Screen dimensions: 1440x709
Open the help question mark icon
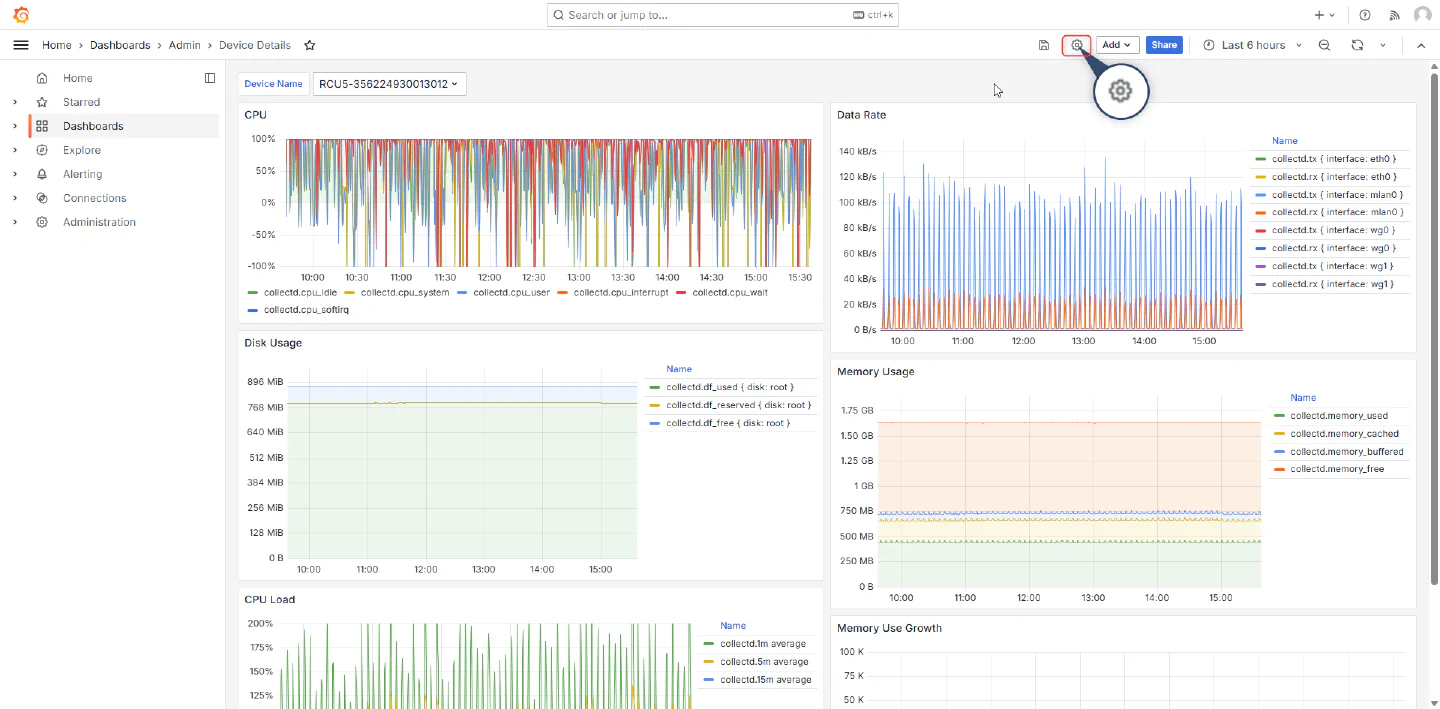click(1365, 15)
